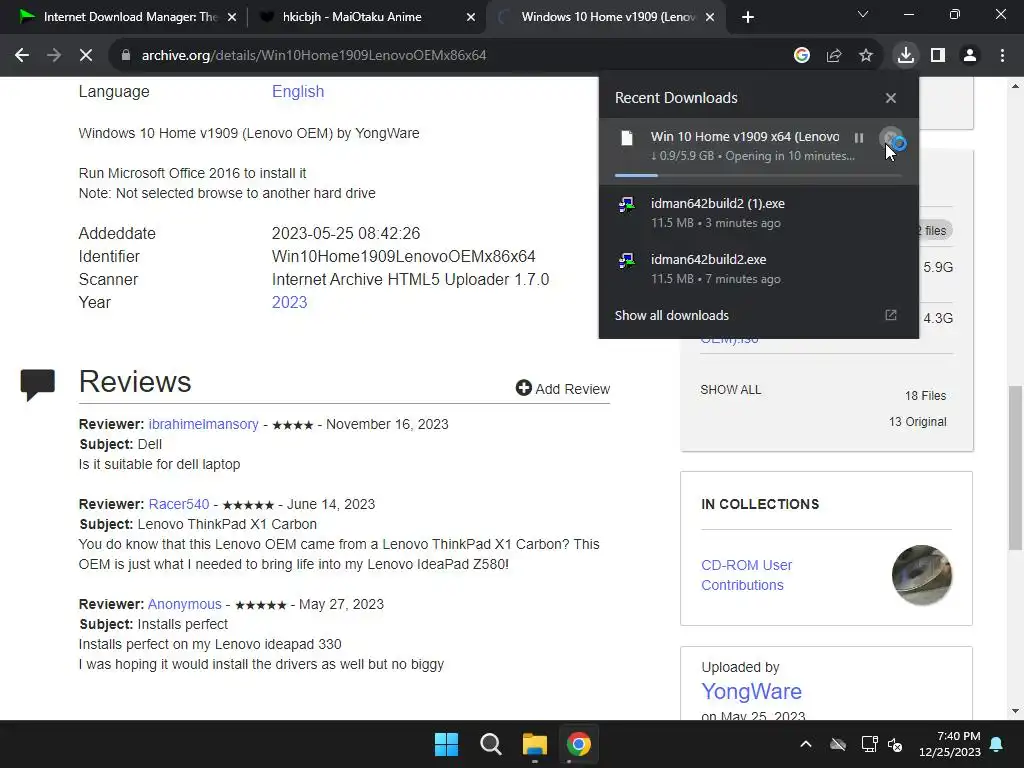View site information via lock icon
This screenshot has width=1024, height=768.
click(125, 56)
